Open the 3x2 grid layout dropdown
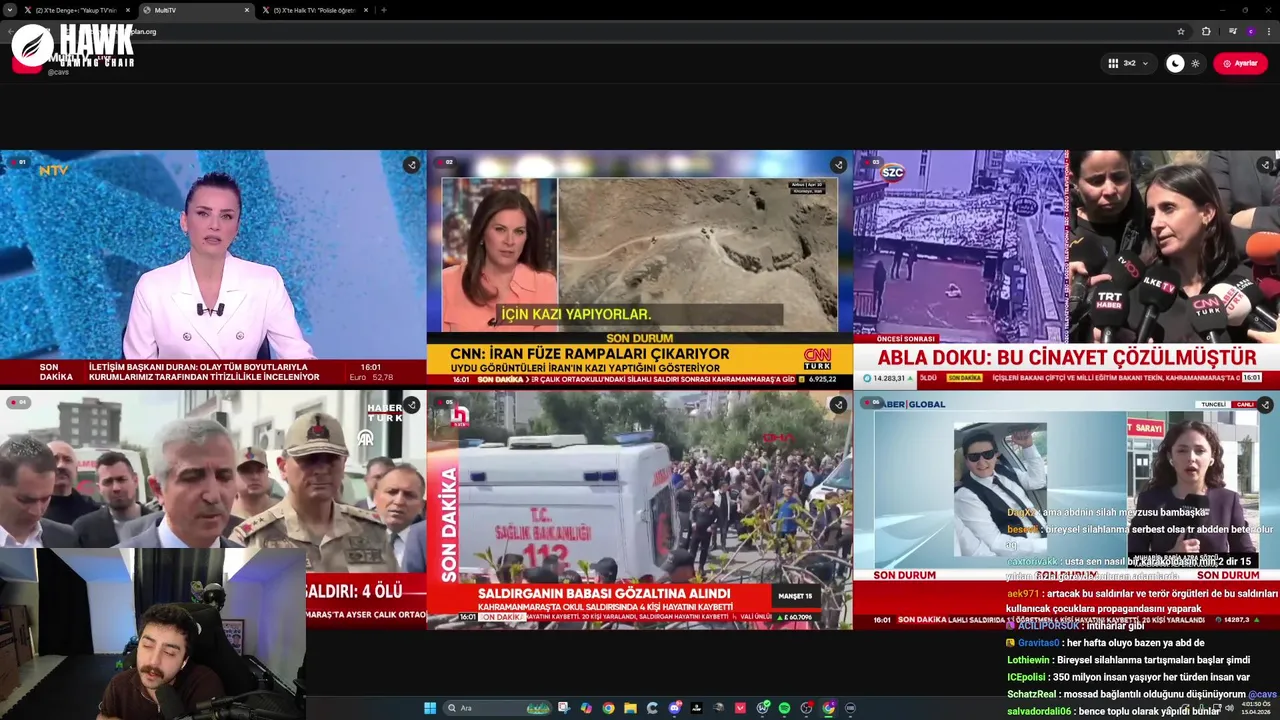 (1128, 63)
